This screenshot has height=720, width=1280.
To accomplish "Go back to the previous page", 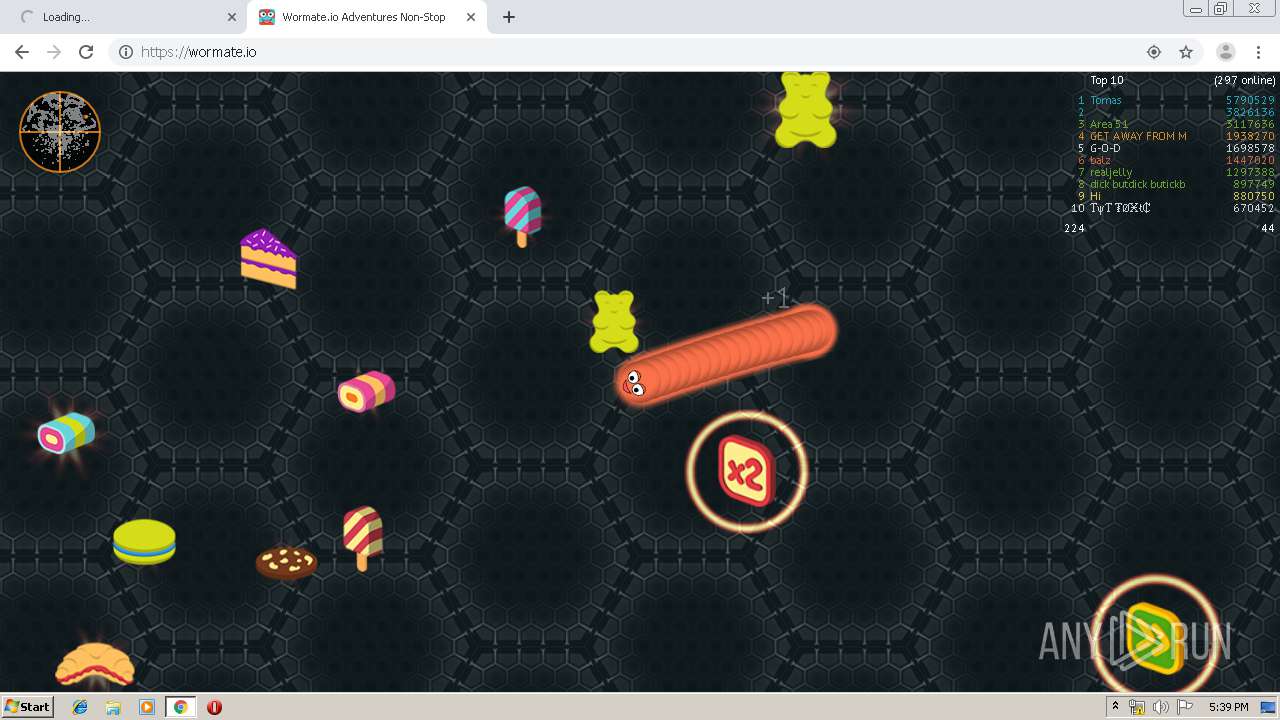I will click(22, 52).
